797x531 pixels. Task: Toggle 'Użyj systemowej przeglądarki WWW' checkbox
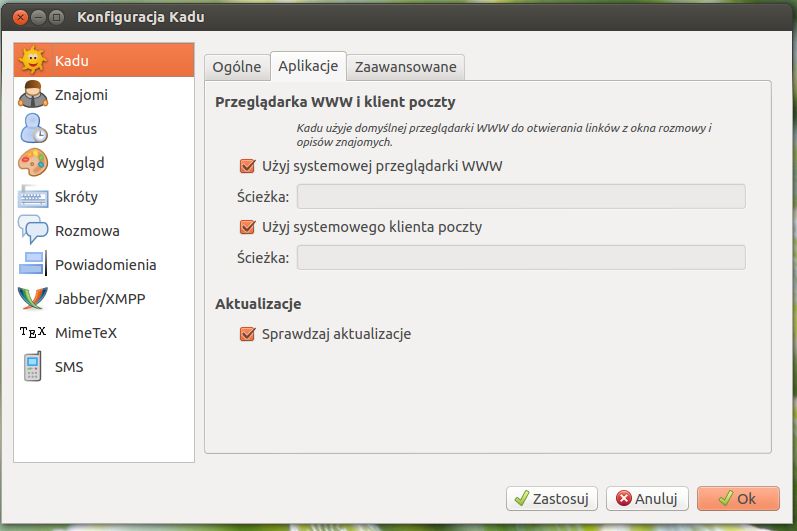click(247, 166)
